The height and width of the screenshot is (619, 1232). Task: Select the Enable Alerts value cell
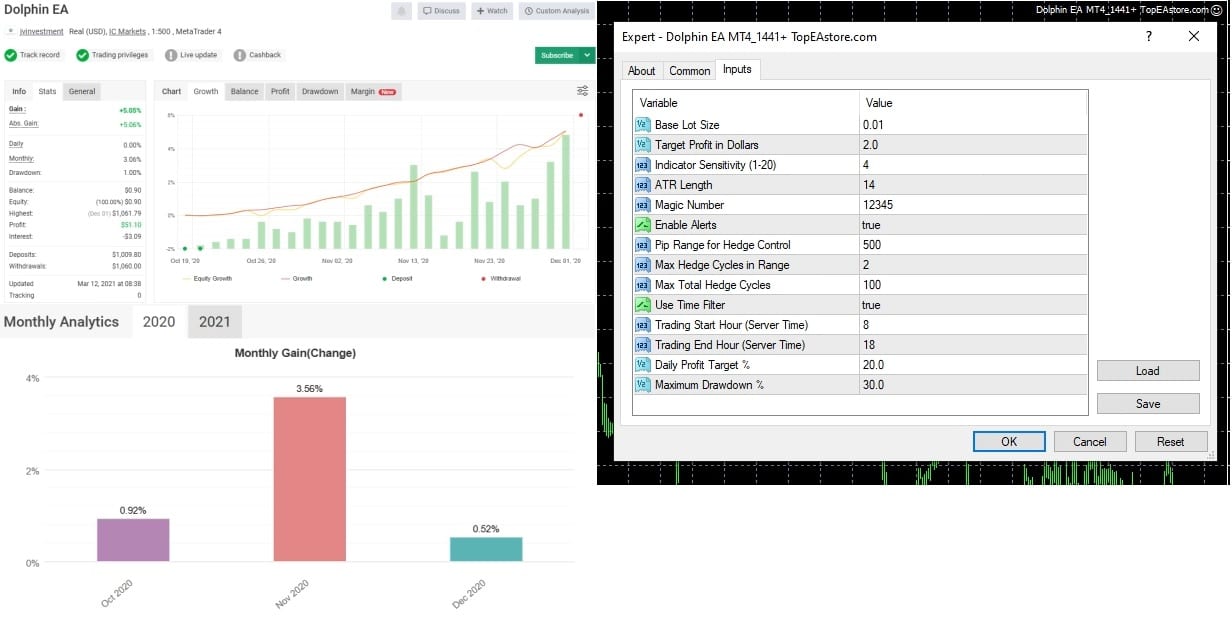tap(973, 225)
